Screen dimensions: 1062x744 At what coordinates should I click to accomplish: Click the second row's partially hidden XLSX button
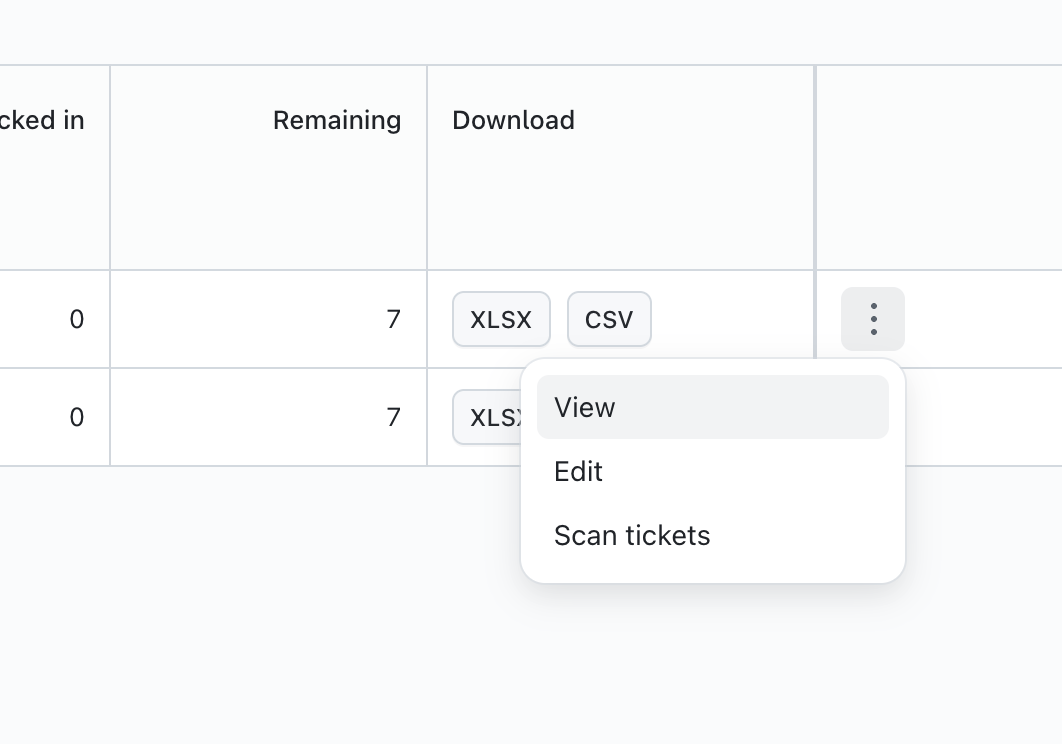[x=486, y=417]
